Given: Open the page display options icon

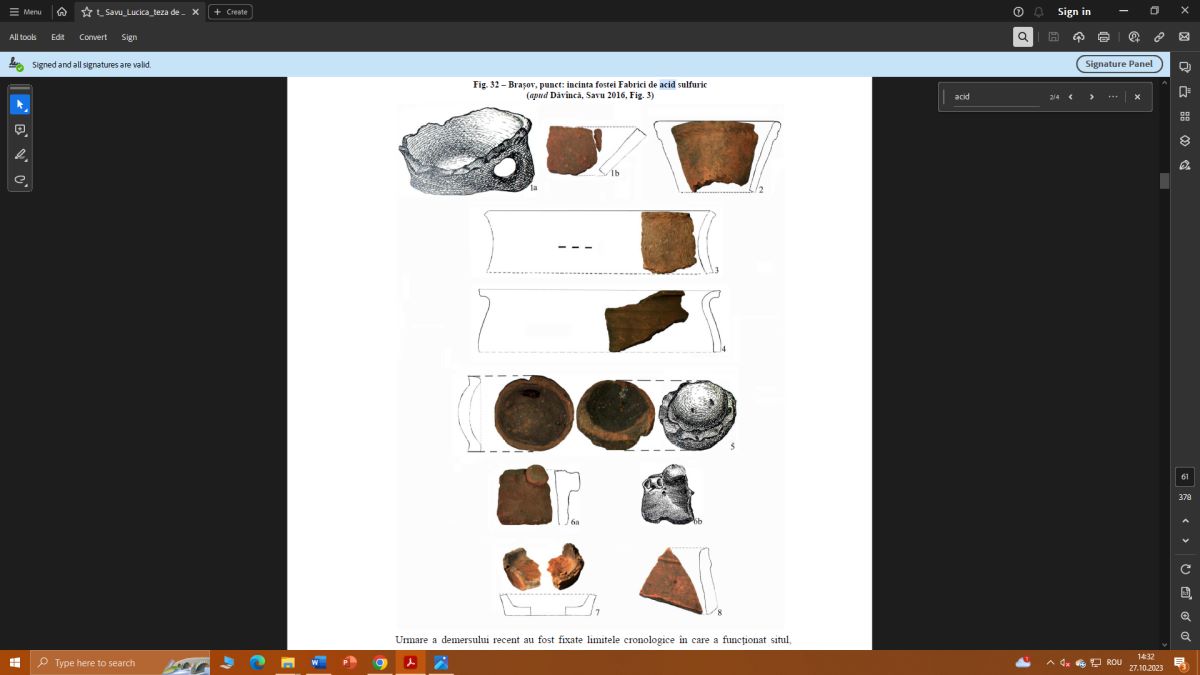Looking at the screenshot, I should pos(1185,593).
